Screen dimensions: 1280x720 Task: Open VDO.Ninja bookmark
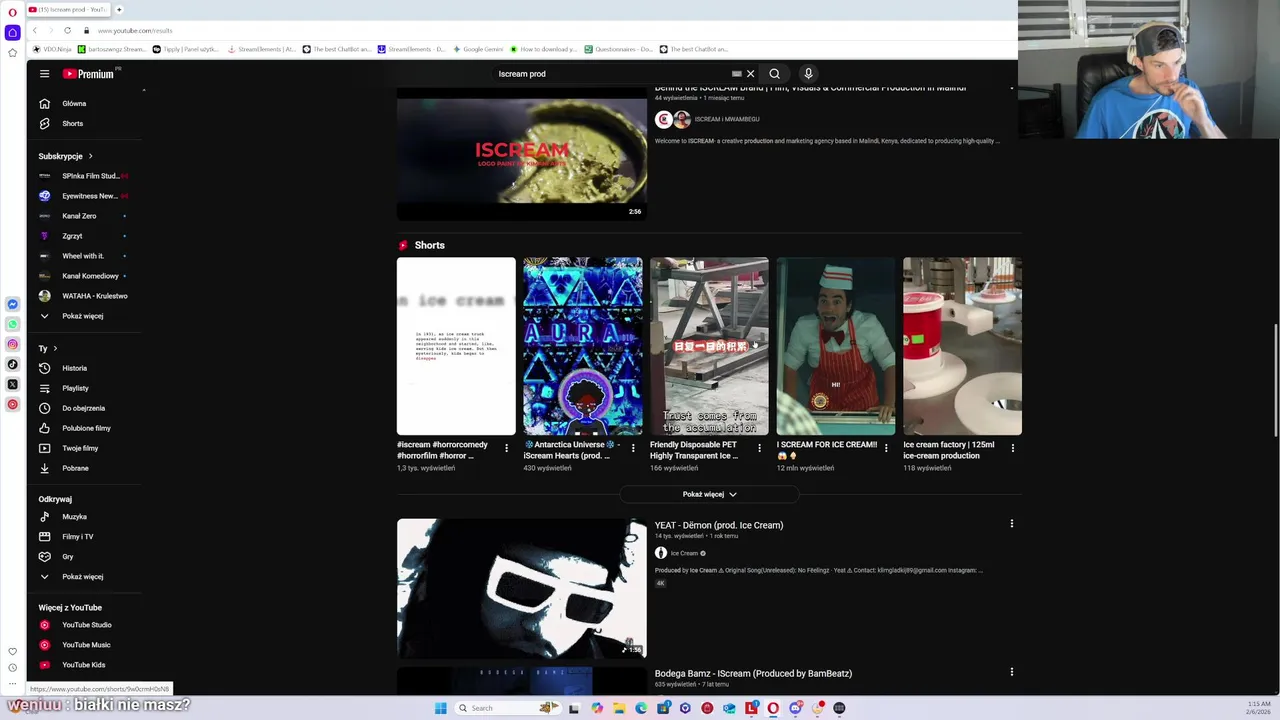52,49
